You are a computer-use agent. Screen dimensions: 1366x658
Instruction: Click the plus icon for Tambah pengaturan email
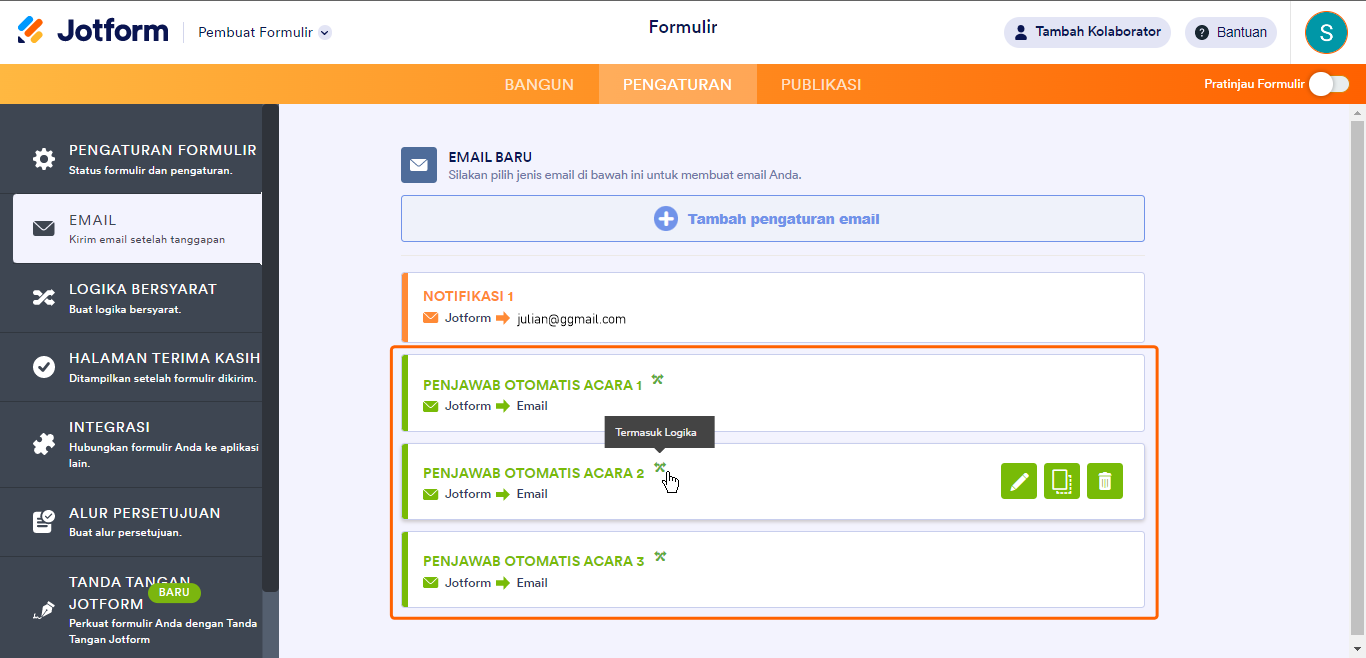tap(665, 218)
